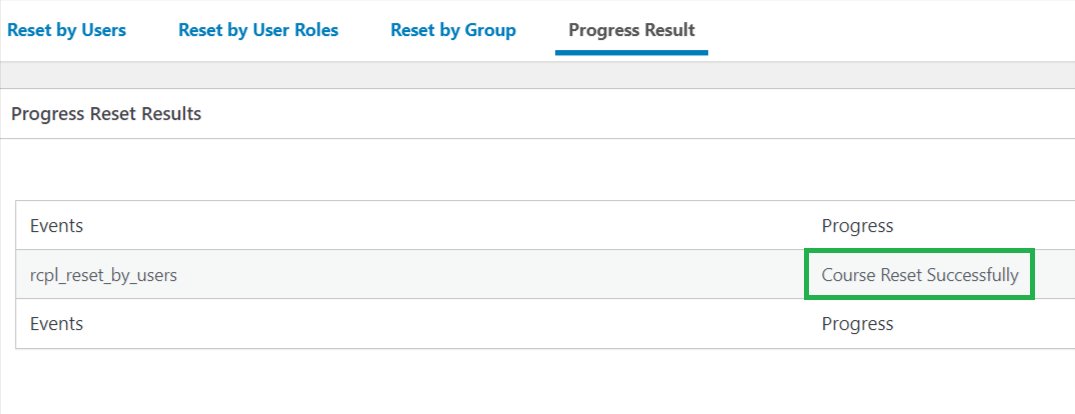Viewport: 1075px width, 414px height.
Task: Click the grey separator bar below tabs
Action: [538, 75]
